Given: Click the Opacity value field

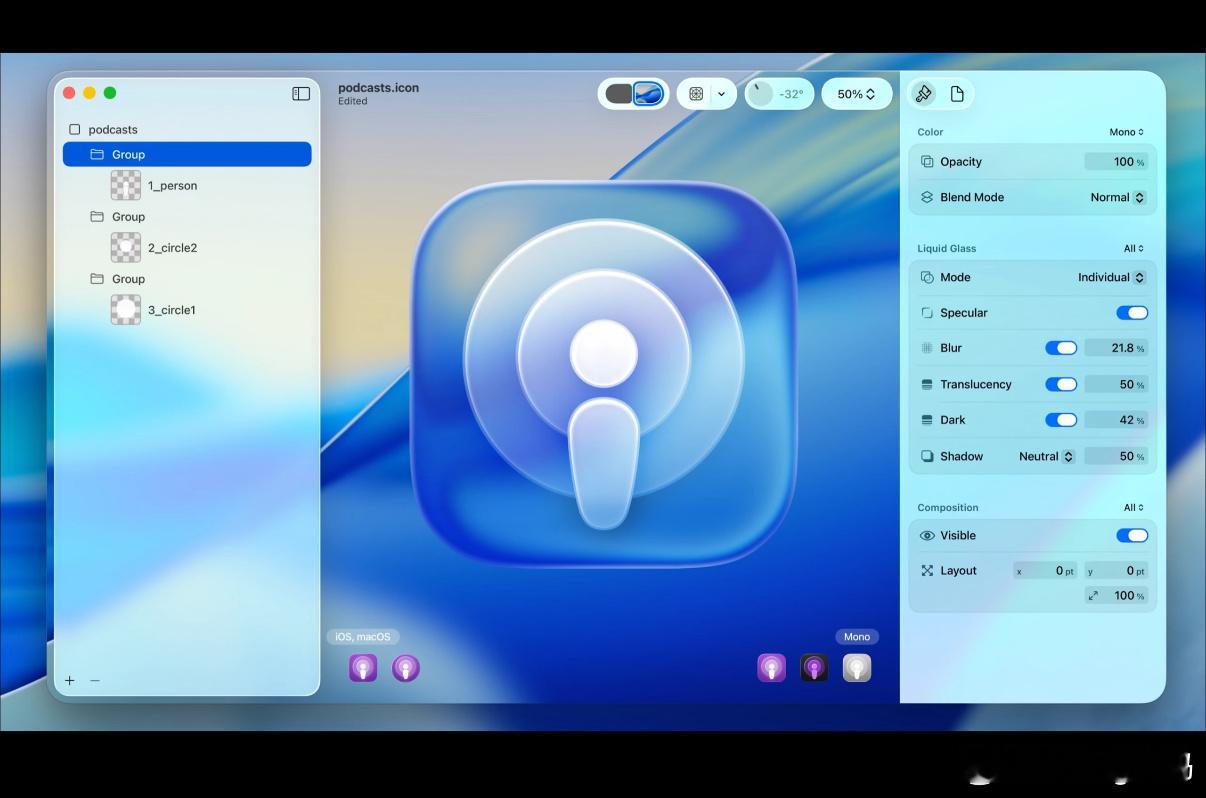Looking at the screenshot, I should tap(1116, 162).
